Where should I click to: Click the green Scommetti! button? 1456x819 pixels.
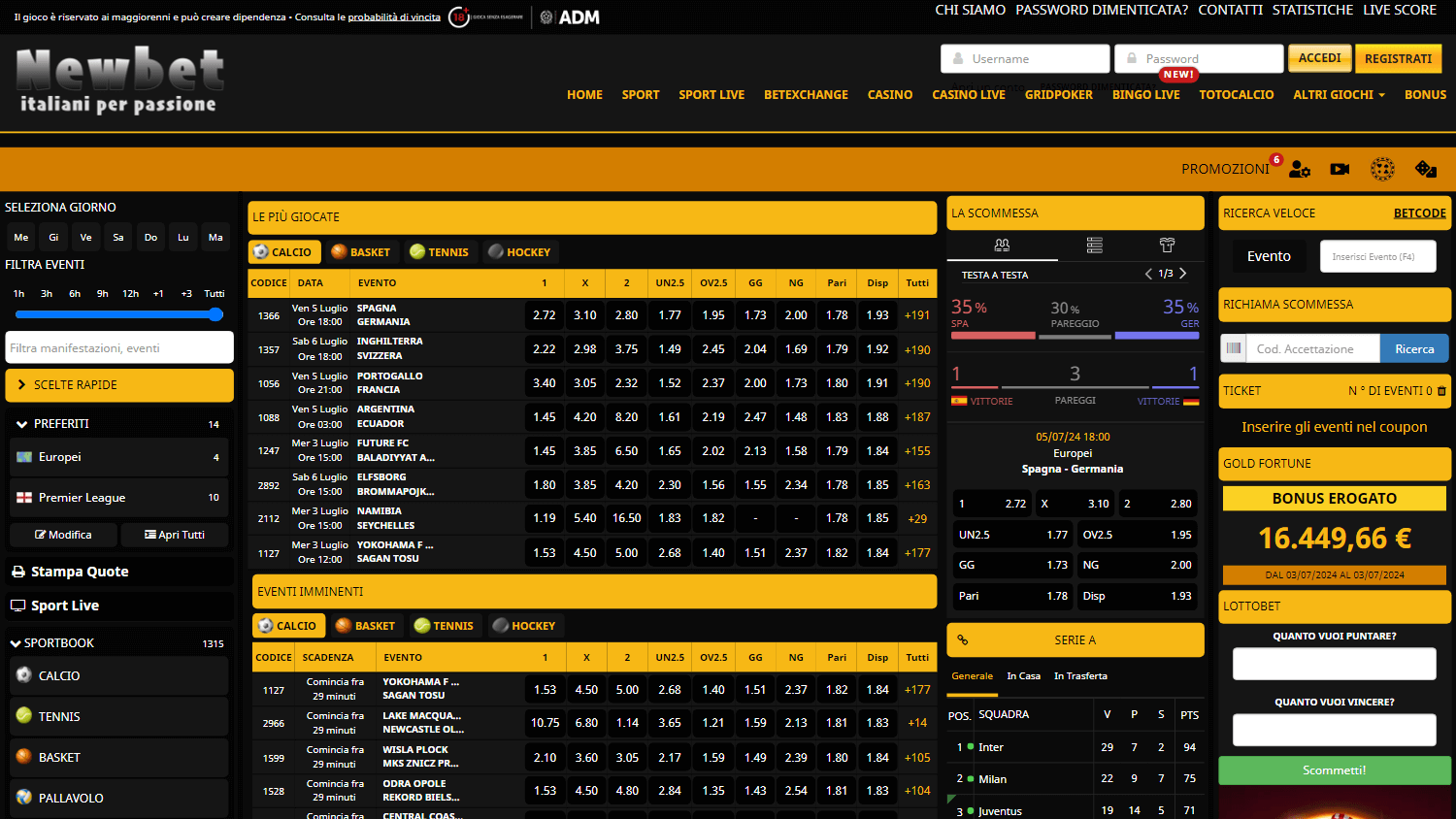1334,770
